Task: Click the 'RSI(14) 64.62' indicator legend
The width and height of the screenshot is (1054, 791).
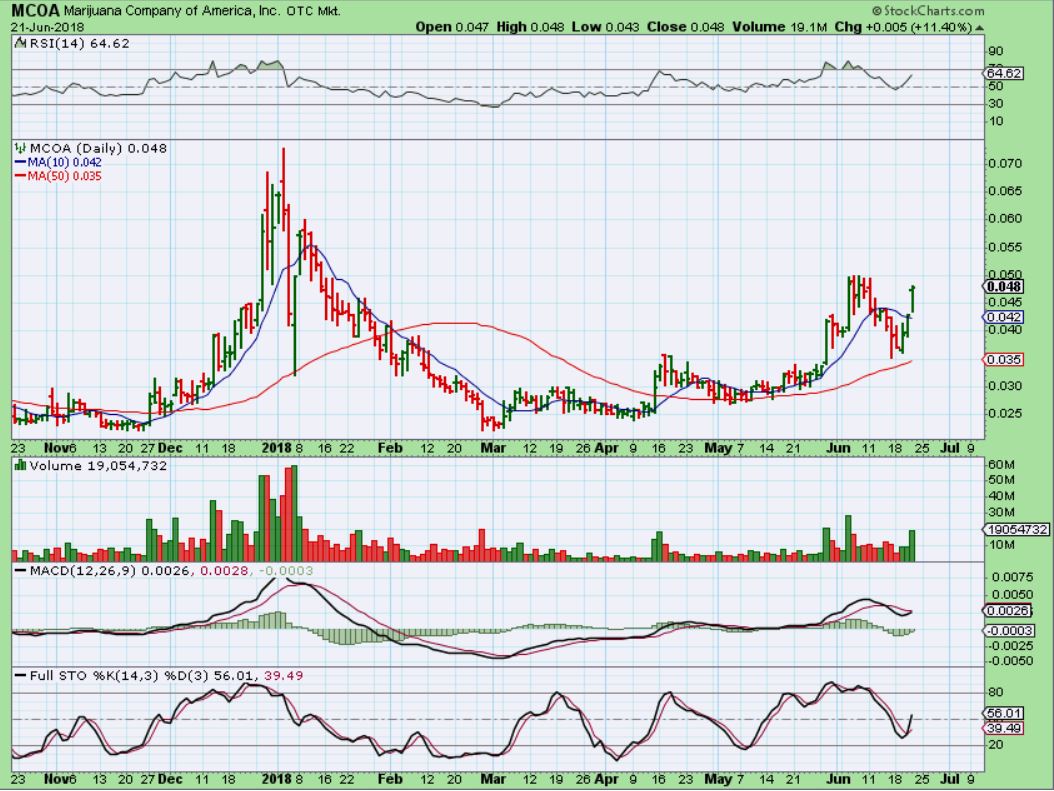Action: pyautogui.click(x=79, y=44)
